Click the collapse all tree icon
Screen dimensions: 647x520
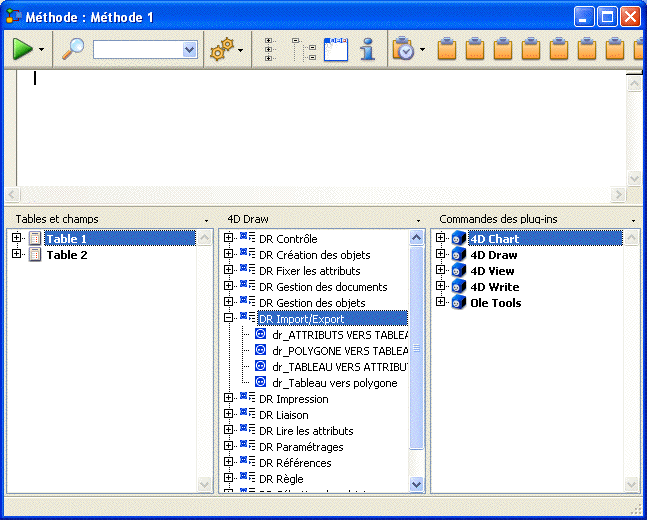tap(303, 49)
